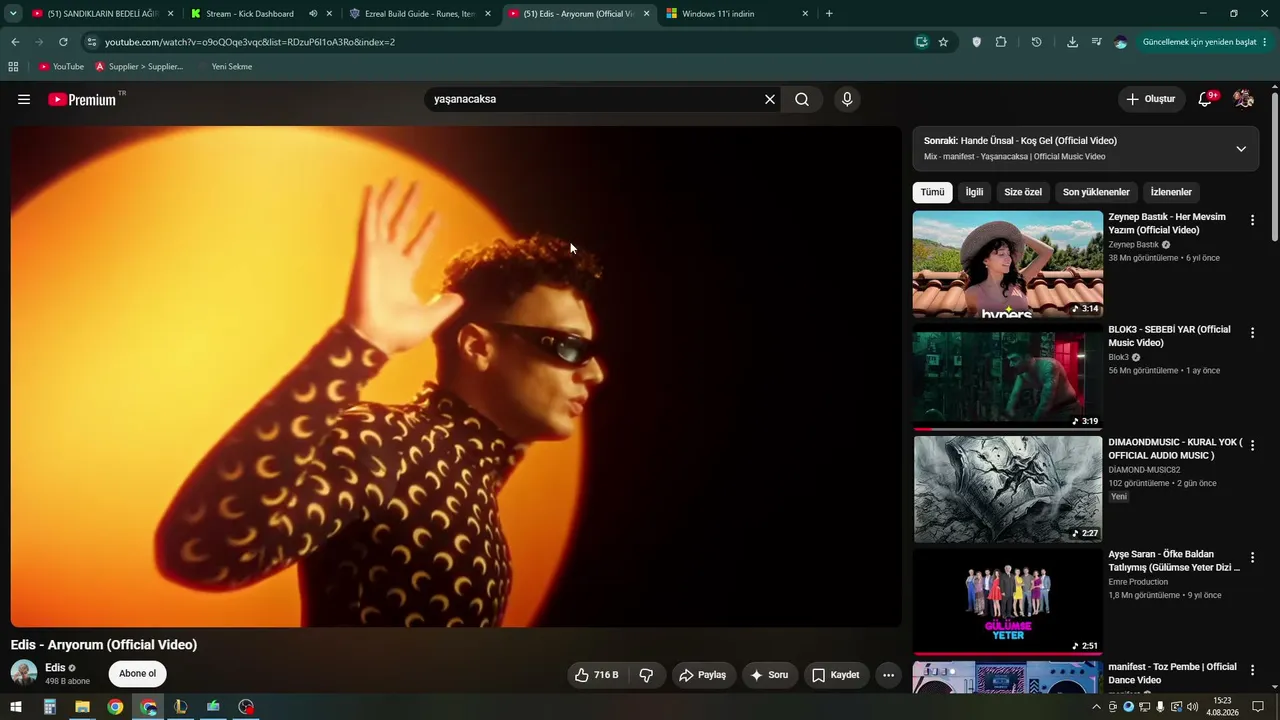Open File Explorer from the taskbar
The height and width of the screenshot is (720, 1280).
(82, 707)
